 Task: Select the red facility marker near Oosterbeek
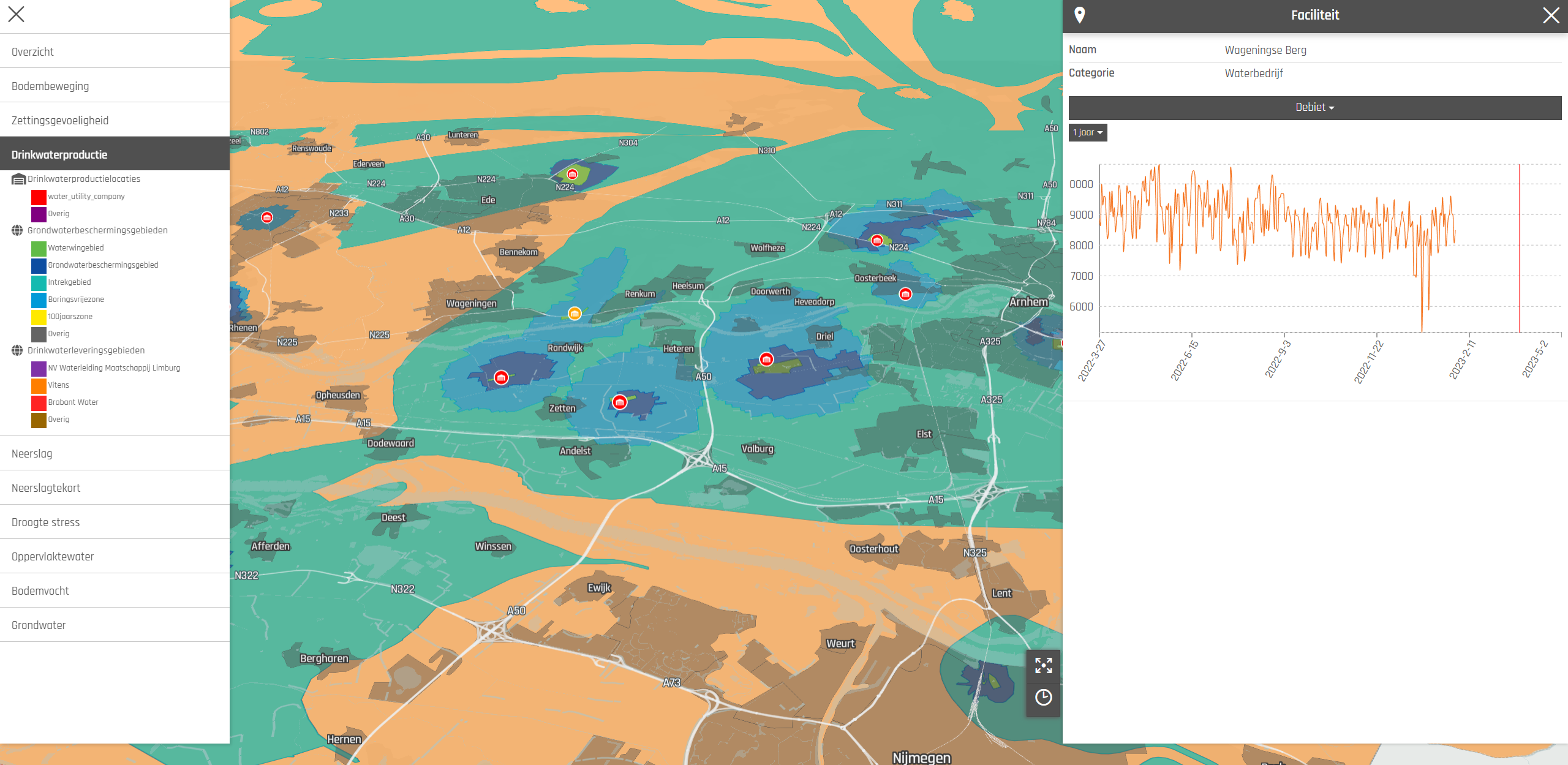905,294
